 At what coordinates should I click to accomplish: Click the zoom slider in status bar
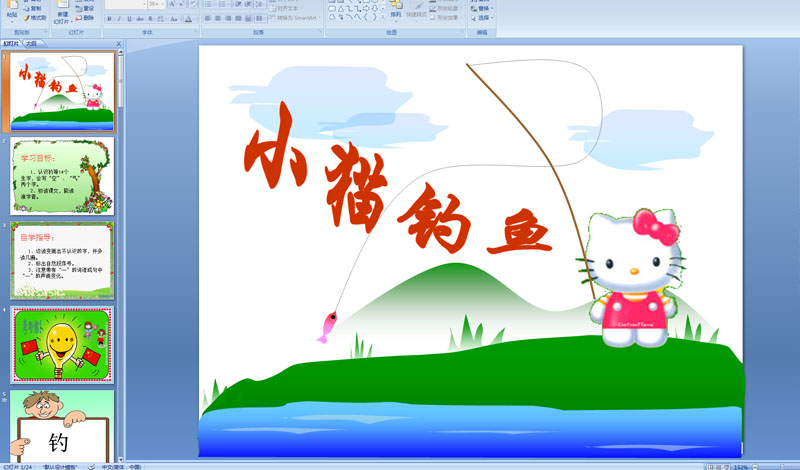click(x=782, y=467)
